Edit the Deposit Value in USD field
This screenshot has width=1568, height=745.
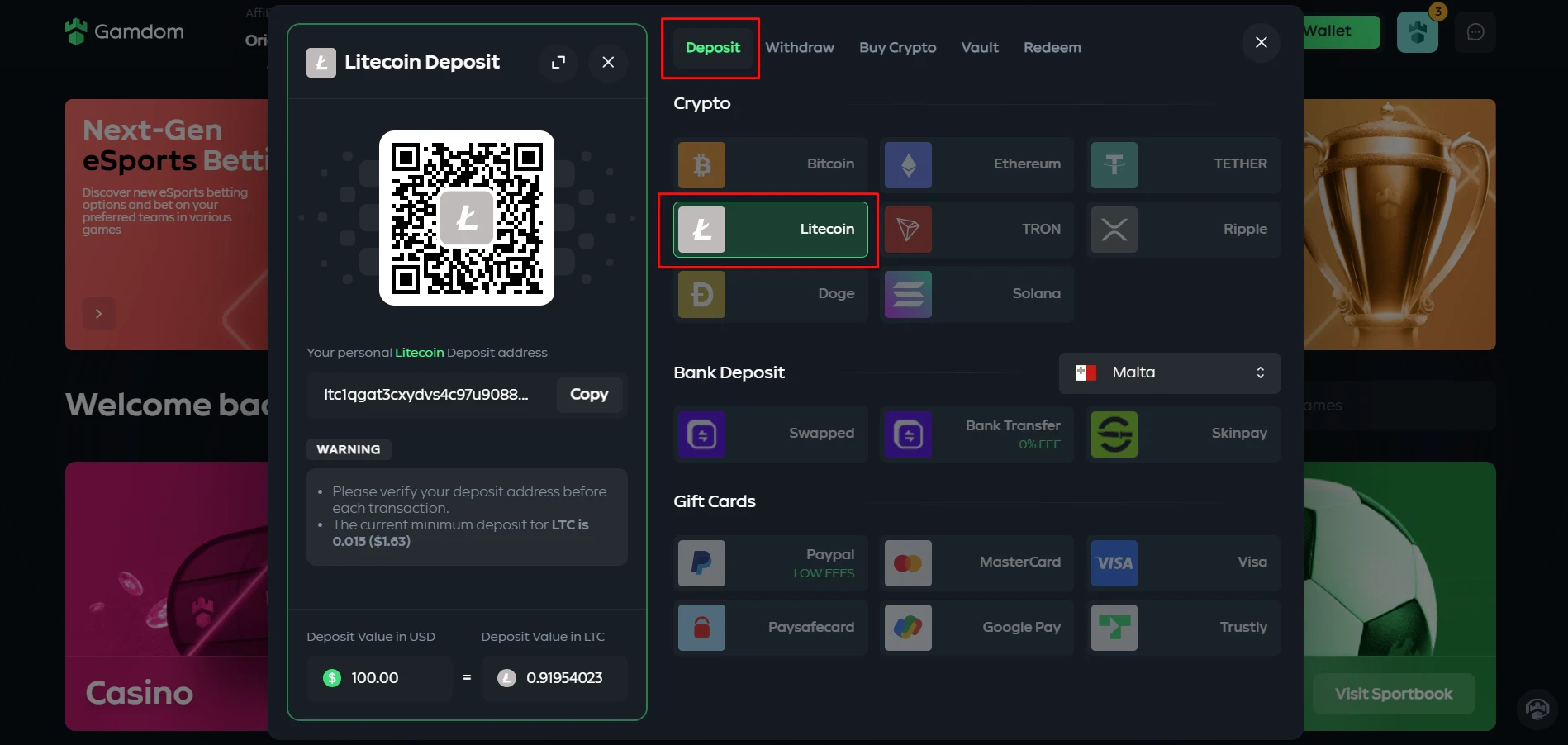379,679
